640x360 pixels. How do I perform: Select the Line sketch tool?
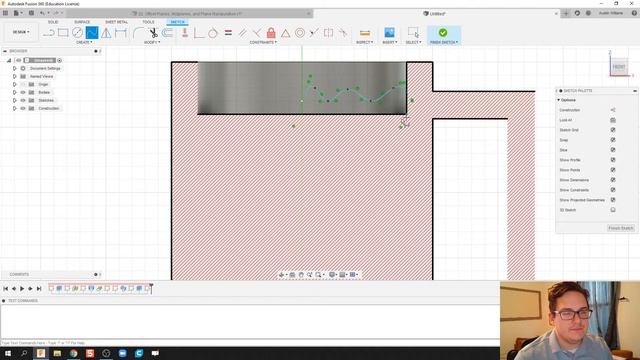click(x=49, y=33)
